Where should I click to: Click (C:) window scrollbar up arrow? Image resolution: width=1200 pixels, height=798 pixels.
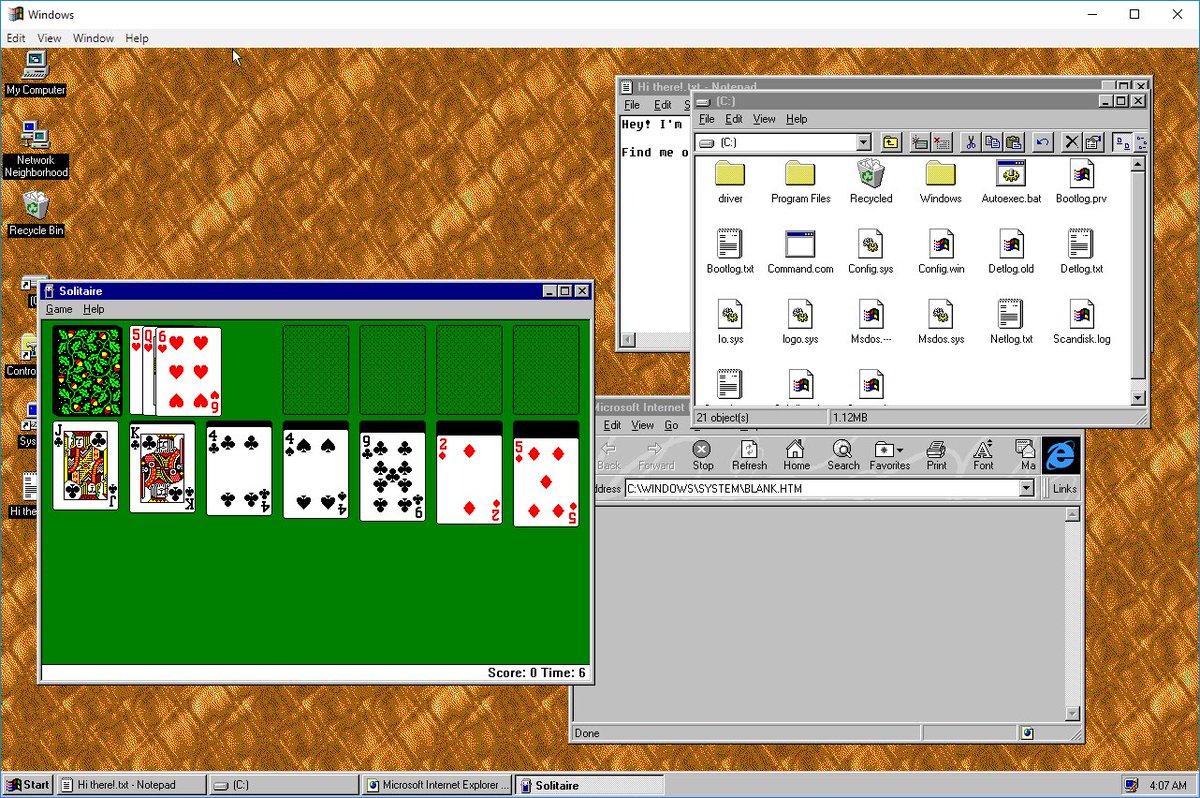(1138, 165)
